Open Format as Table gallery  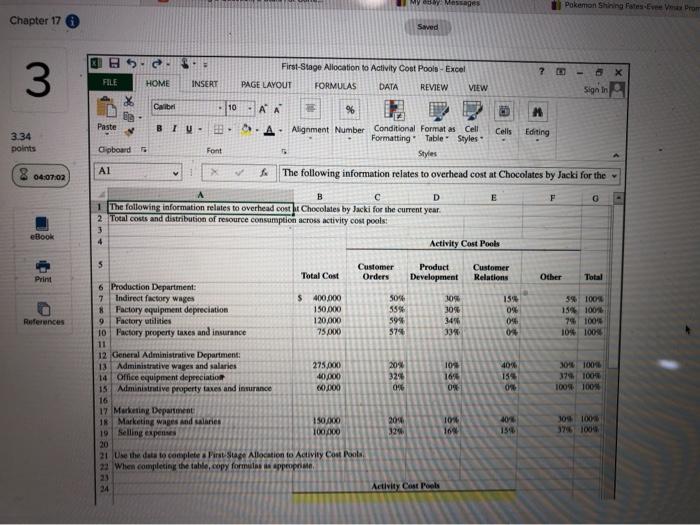[x=438, y=122]
